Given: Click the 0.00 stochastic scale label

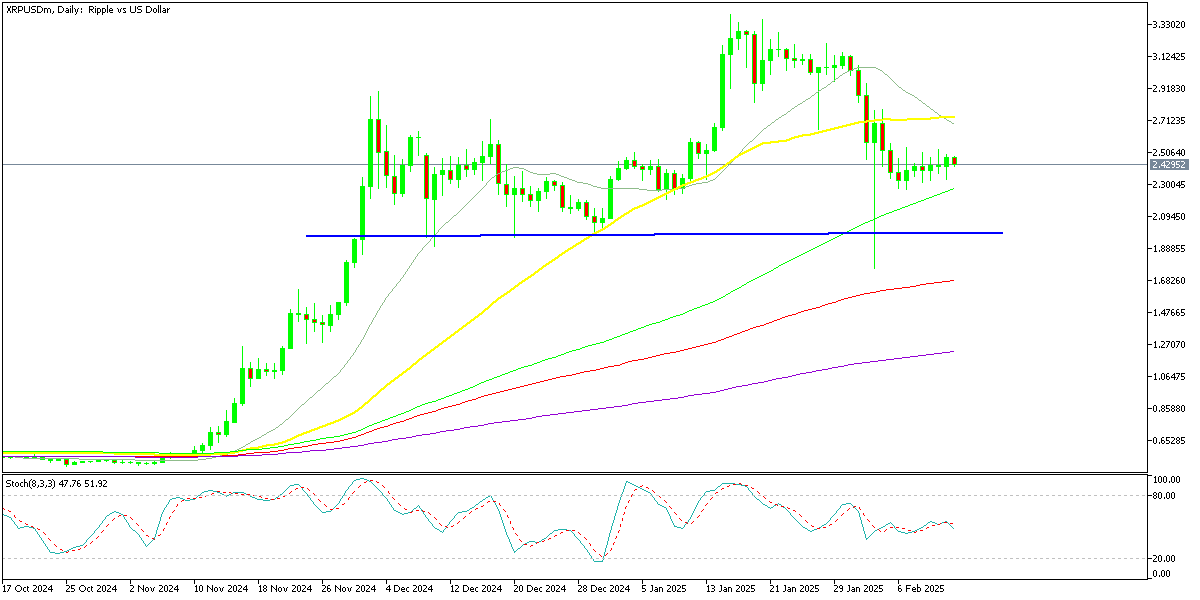Looking at the screenshot, I should coord(1161,573).
